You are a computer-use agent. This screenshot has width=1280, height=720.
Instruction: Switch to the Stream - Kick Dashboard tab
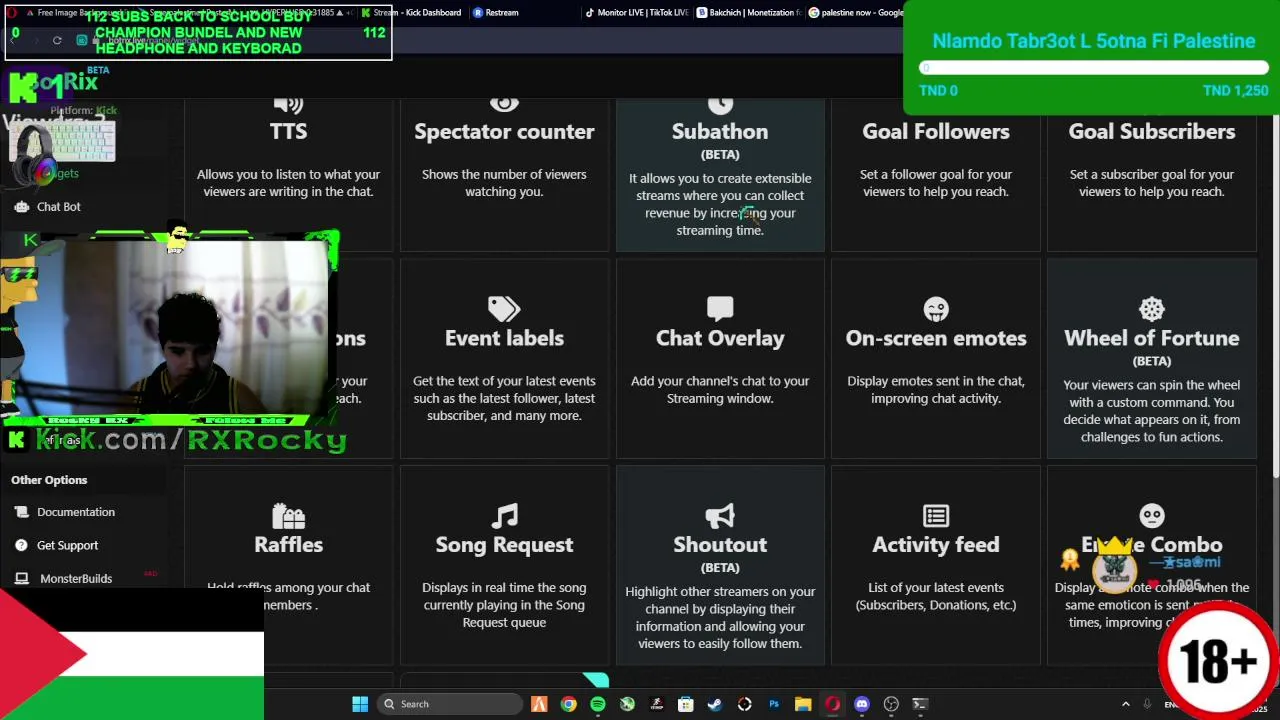click(411, 12)
